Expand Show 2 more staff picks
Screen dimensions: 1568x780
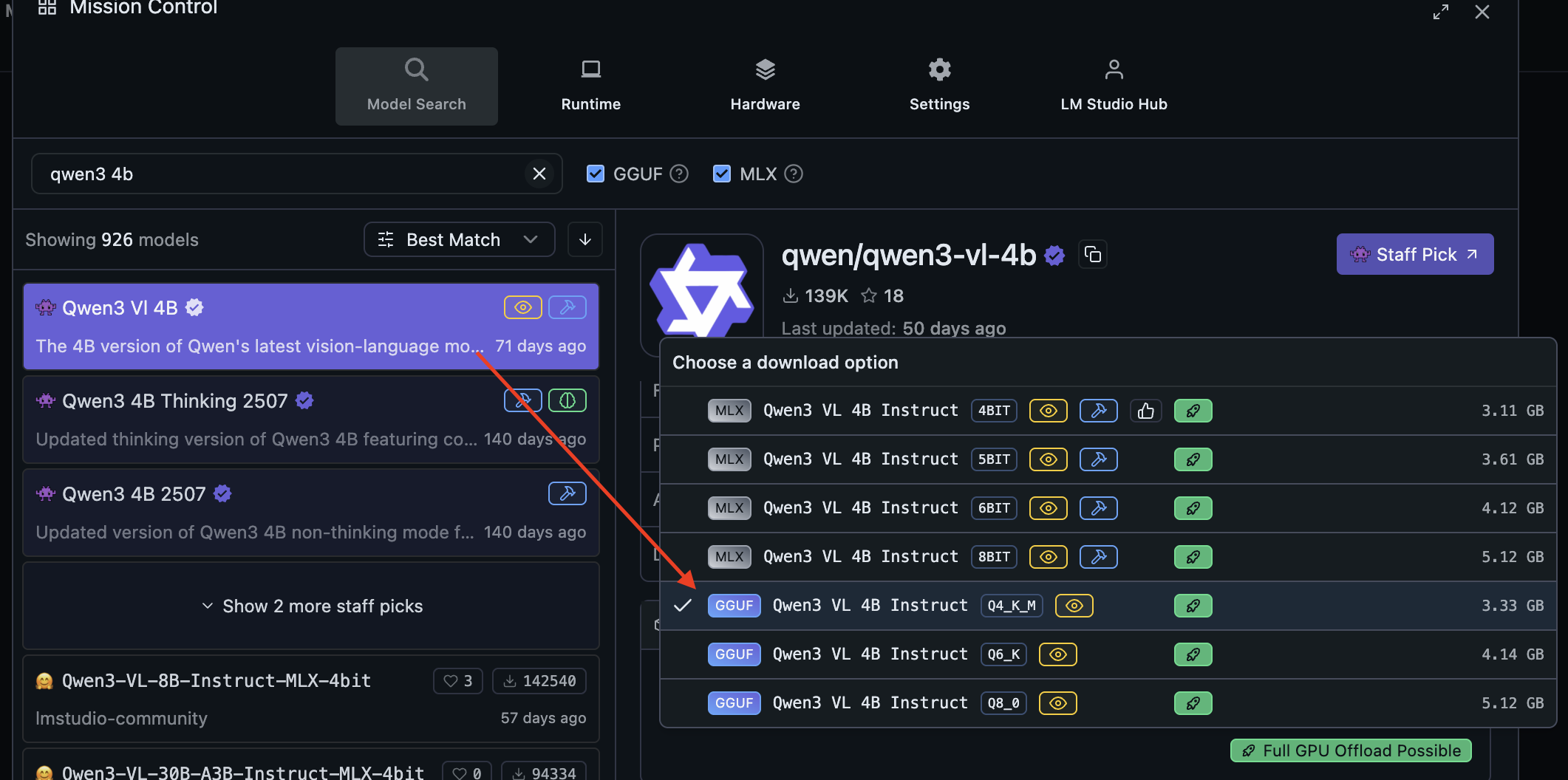click(311, 606)
